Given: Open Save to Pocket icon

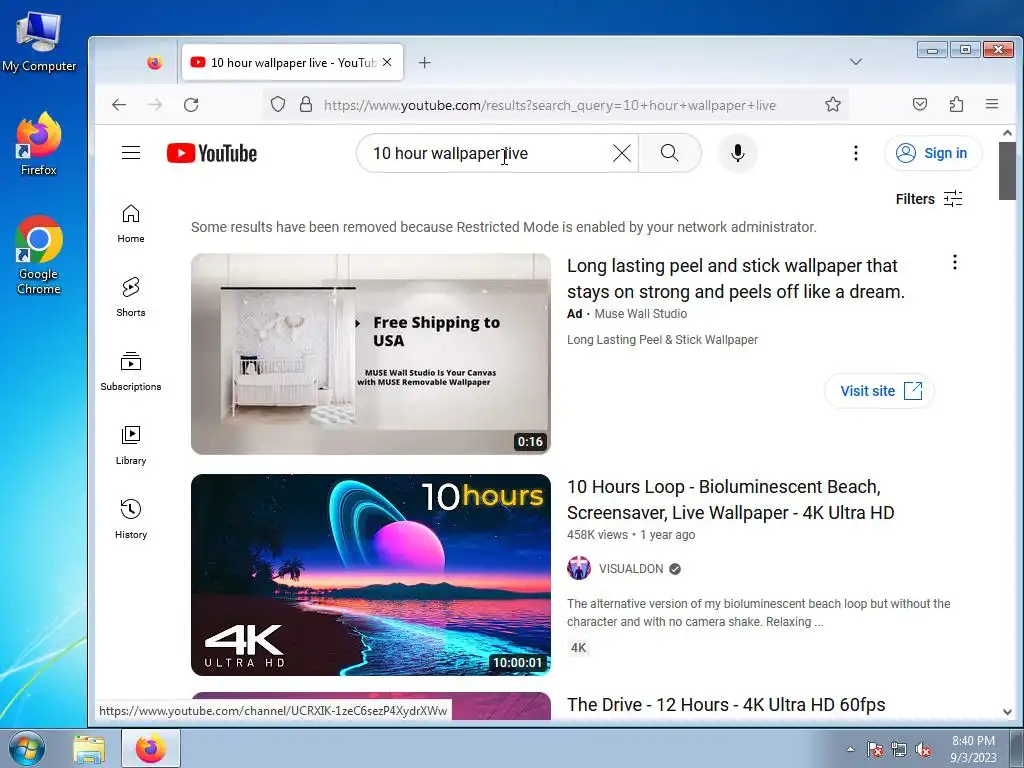Looking at the screenshot, I should point(920,104).
